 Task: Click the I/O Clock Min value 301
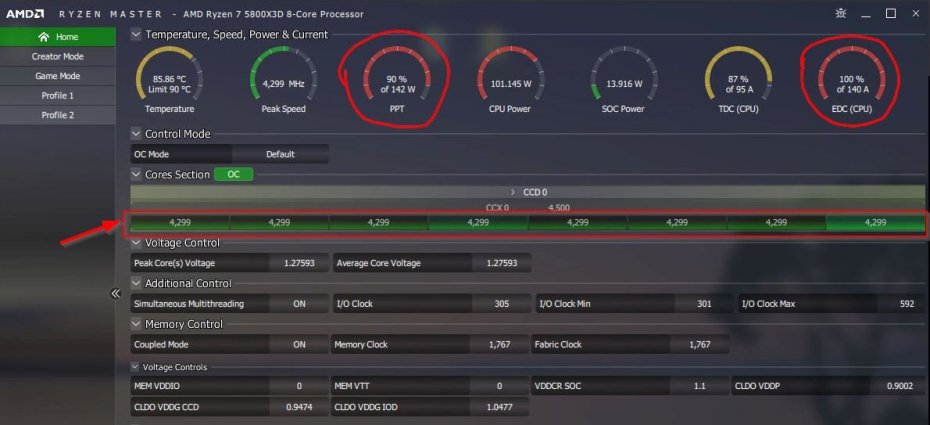pos(703,303)
